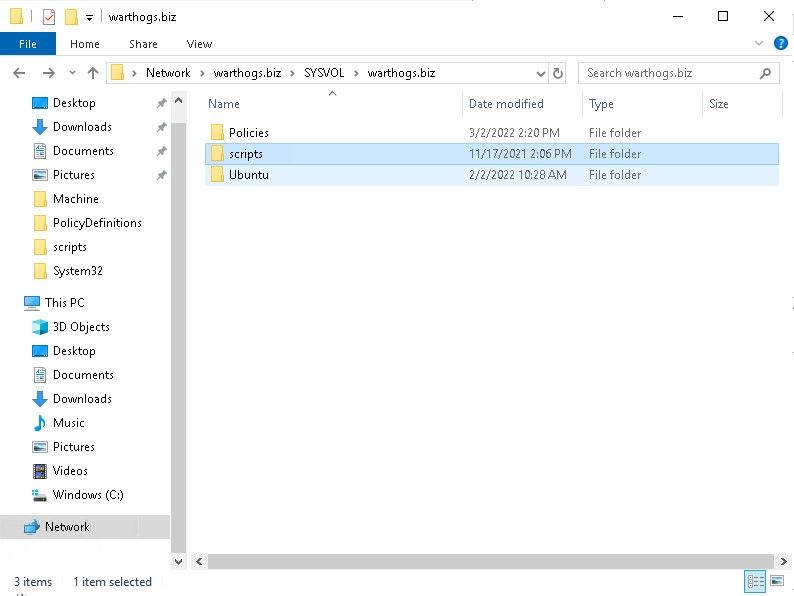This screenshot has height=596, width=794.
Task: Expand the chevron after SYSVOL in address bar
Action: 356,73
